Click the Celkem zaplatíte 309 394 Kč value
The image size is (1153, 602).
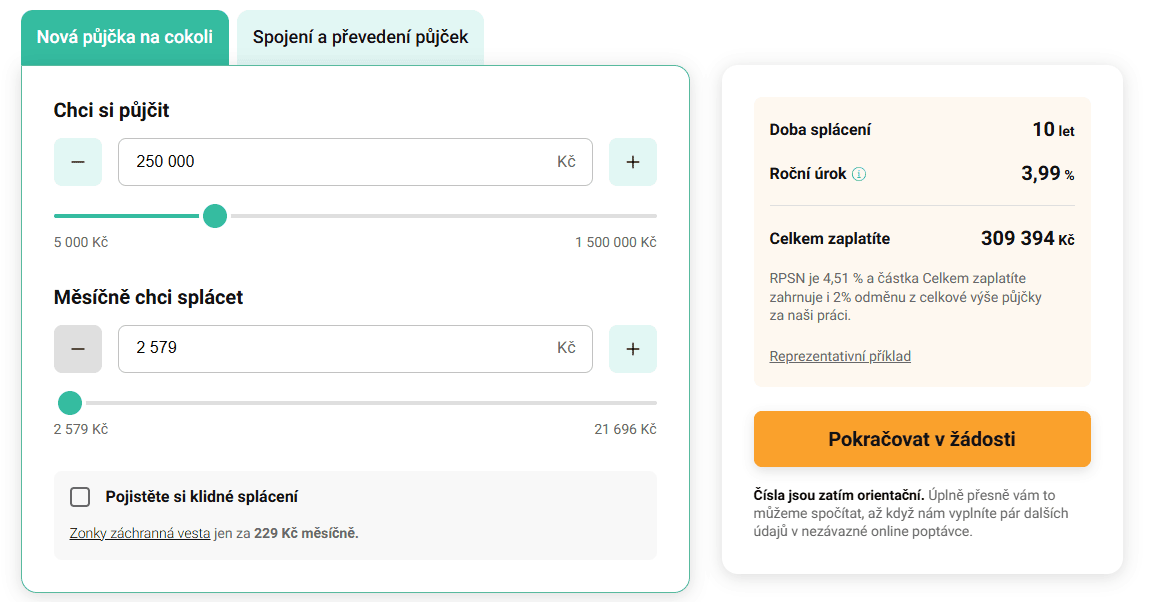coord(1027,239)
